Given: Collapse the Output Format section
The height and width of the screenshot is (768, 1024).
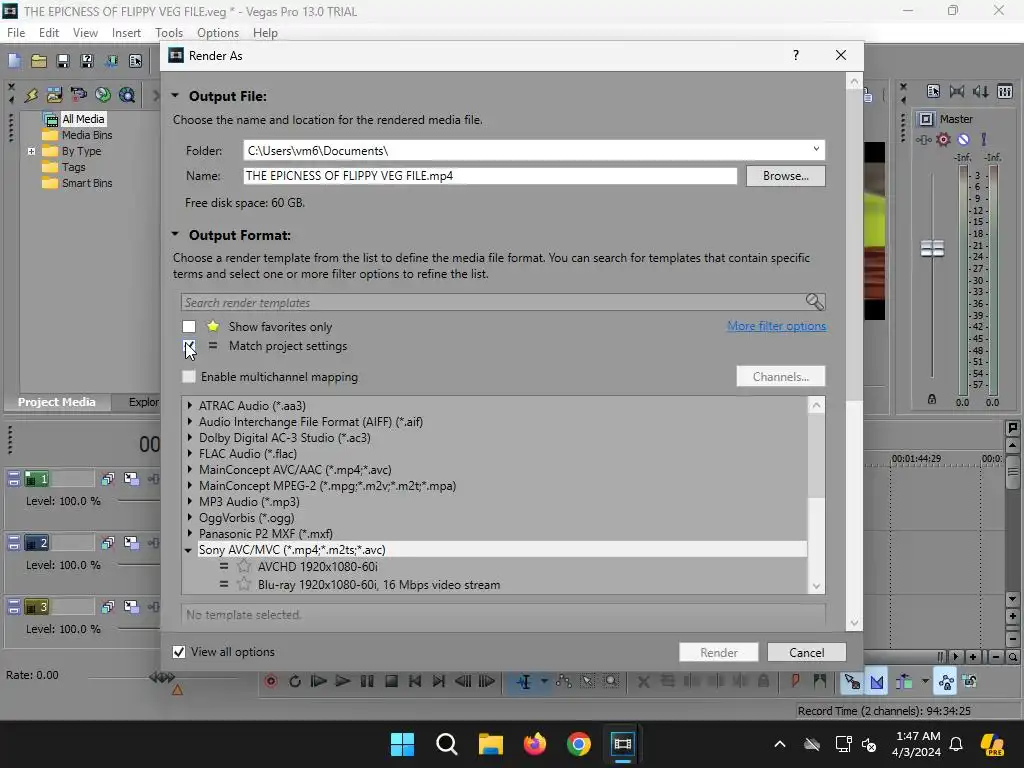Looking at the screenshot, I should click(x=175, y=234).
